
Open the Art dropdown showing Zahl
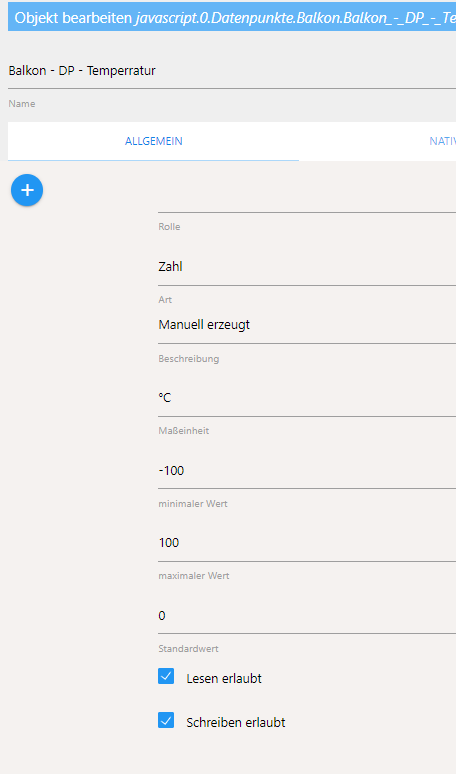point(307,267)
